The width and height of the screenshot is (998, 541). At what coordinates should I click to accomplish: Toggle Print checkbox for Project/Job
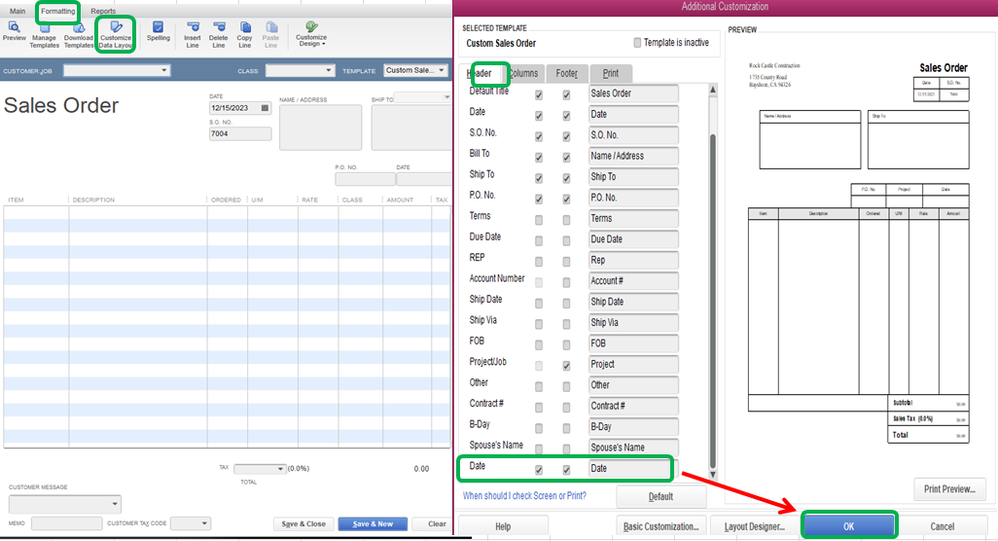[566, 366]
